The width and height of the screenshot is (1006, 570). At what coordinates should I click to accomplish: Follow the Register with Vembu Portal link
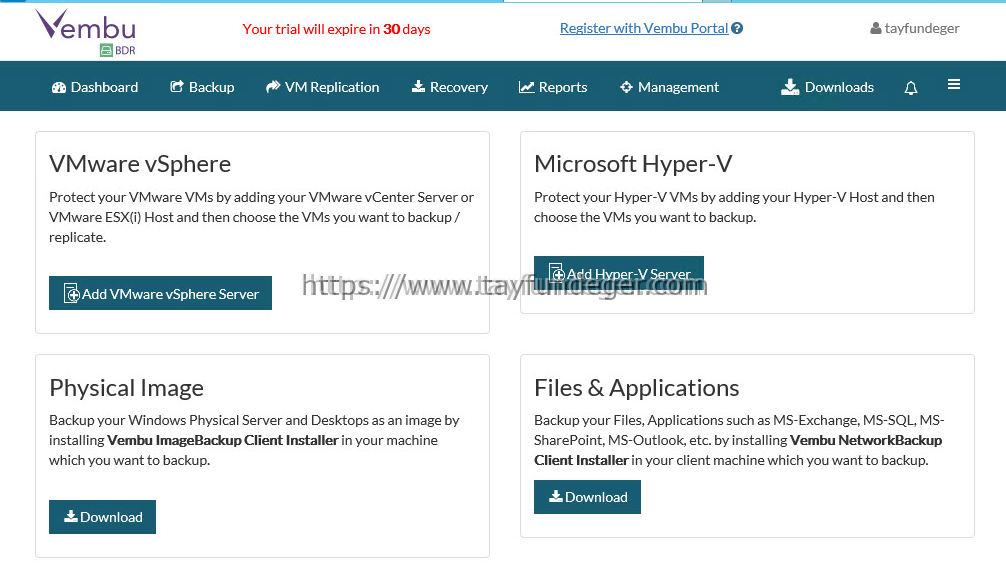(x=644, y=28)
